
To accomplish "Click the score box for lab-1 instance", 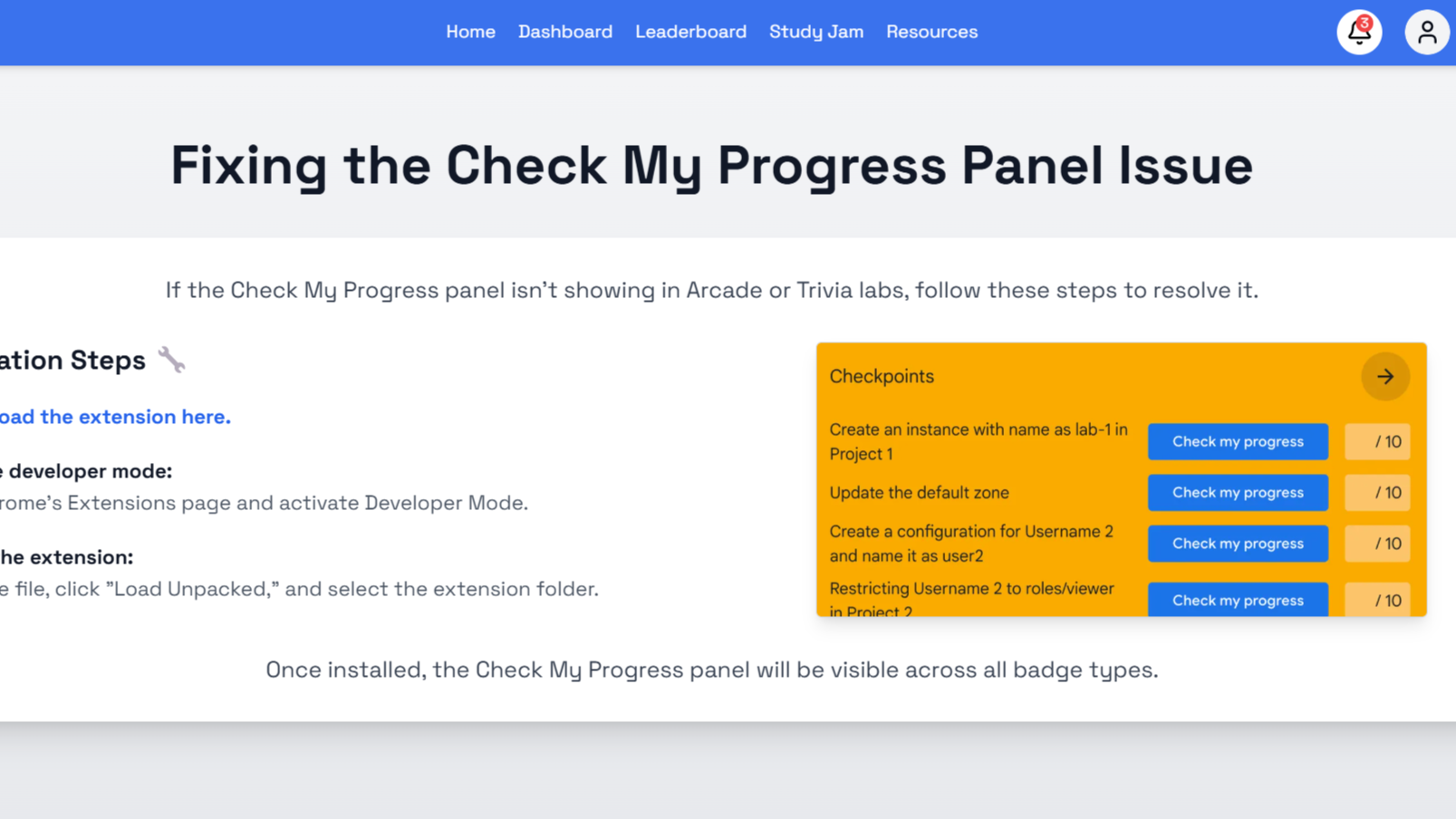I will click(x=1377, y=441).
